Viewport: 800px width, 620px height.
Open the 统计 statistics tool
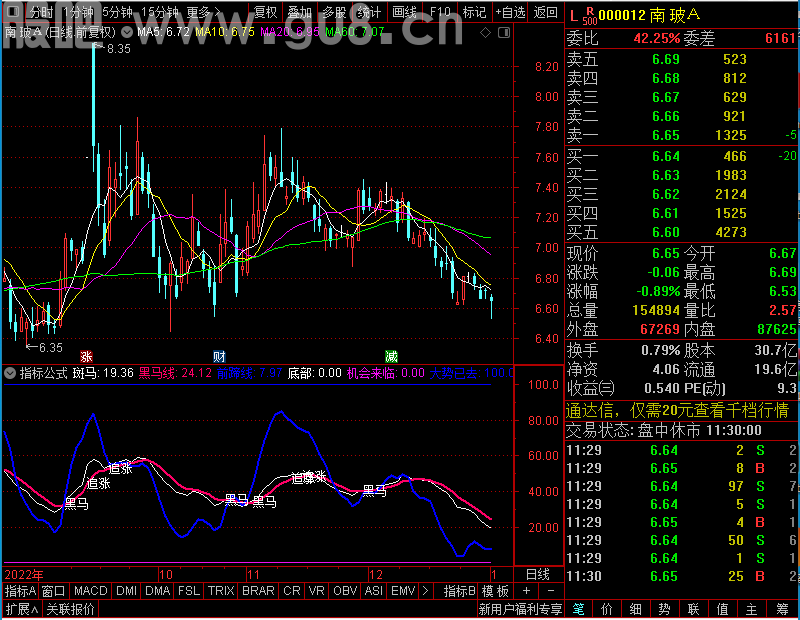click(x=369, y=12)
